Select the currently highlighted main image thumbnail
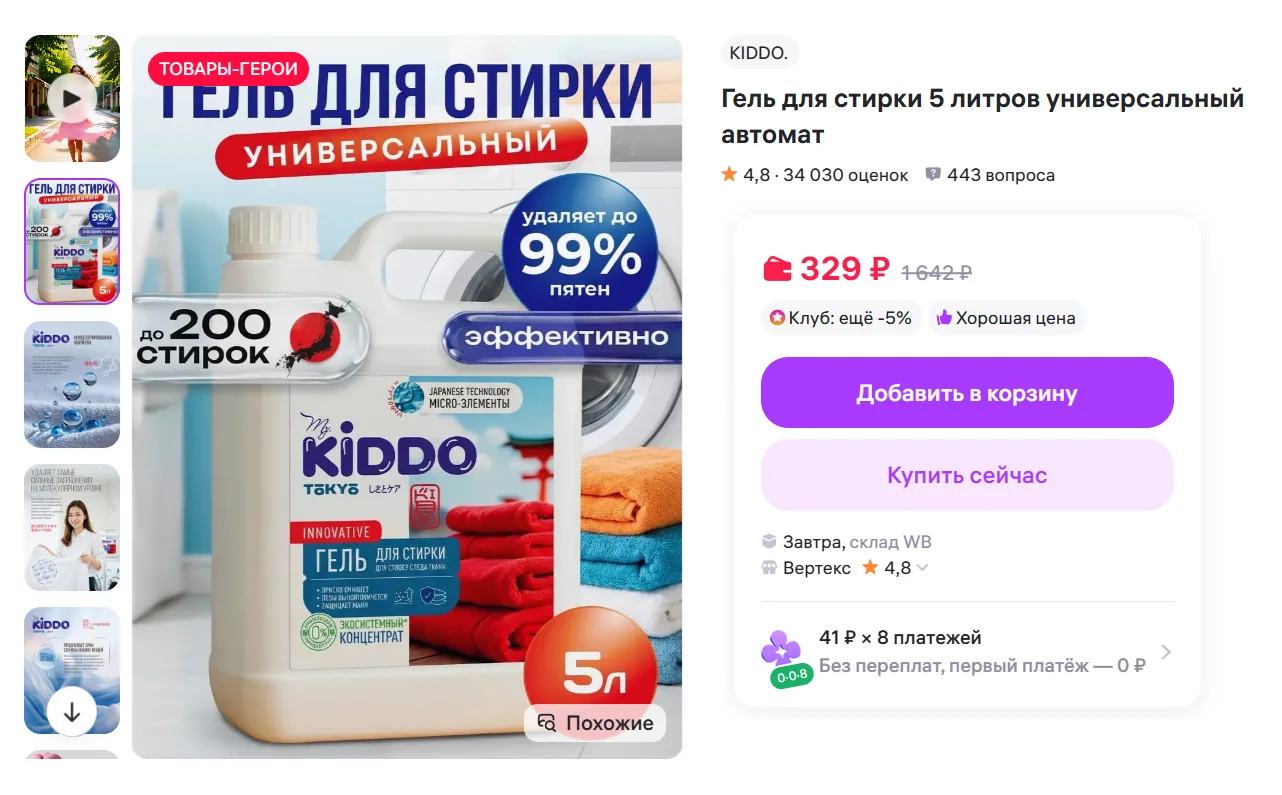The height and width of the screenshot is (795, 1282). tap(72, 241)
